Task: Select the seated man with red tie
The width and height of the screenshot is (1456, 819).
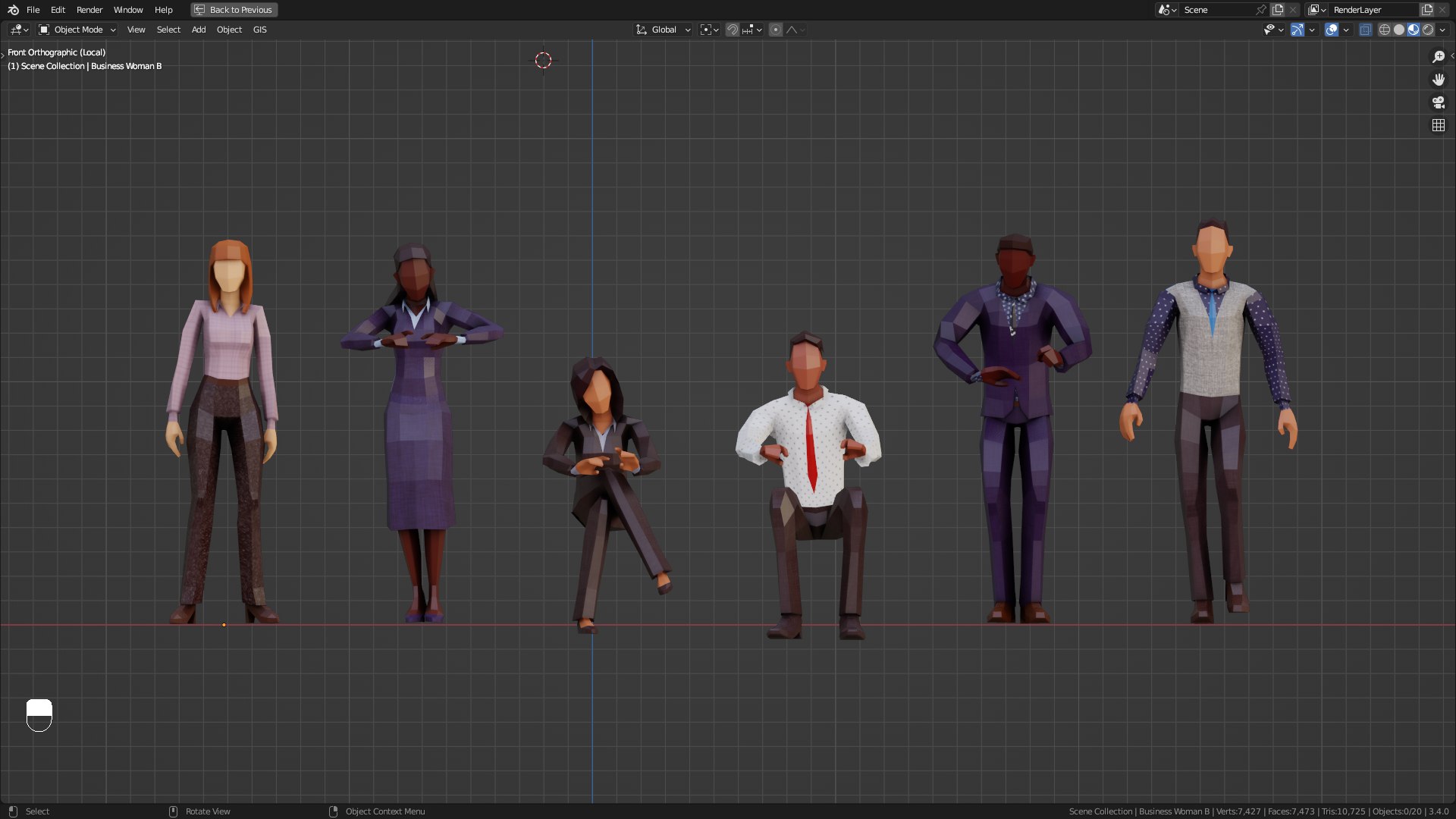Action: pyautogui.click(x=810, y=447)
